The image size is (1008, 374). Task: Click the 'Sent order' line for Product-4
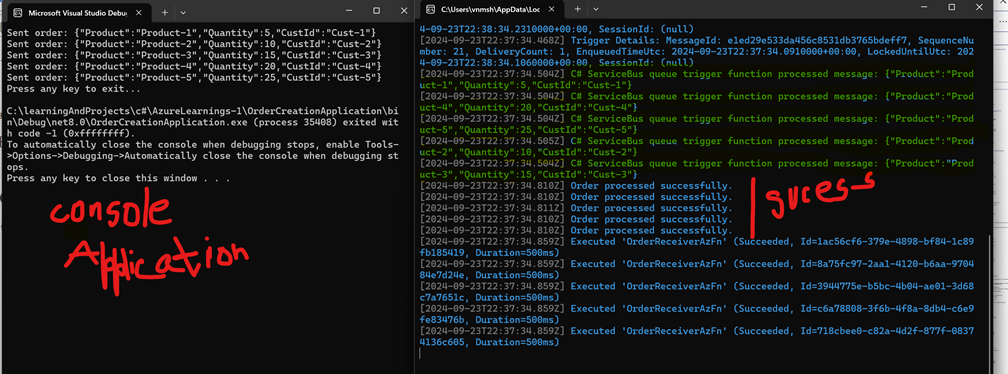click(194, 66)
